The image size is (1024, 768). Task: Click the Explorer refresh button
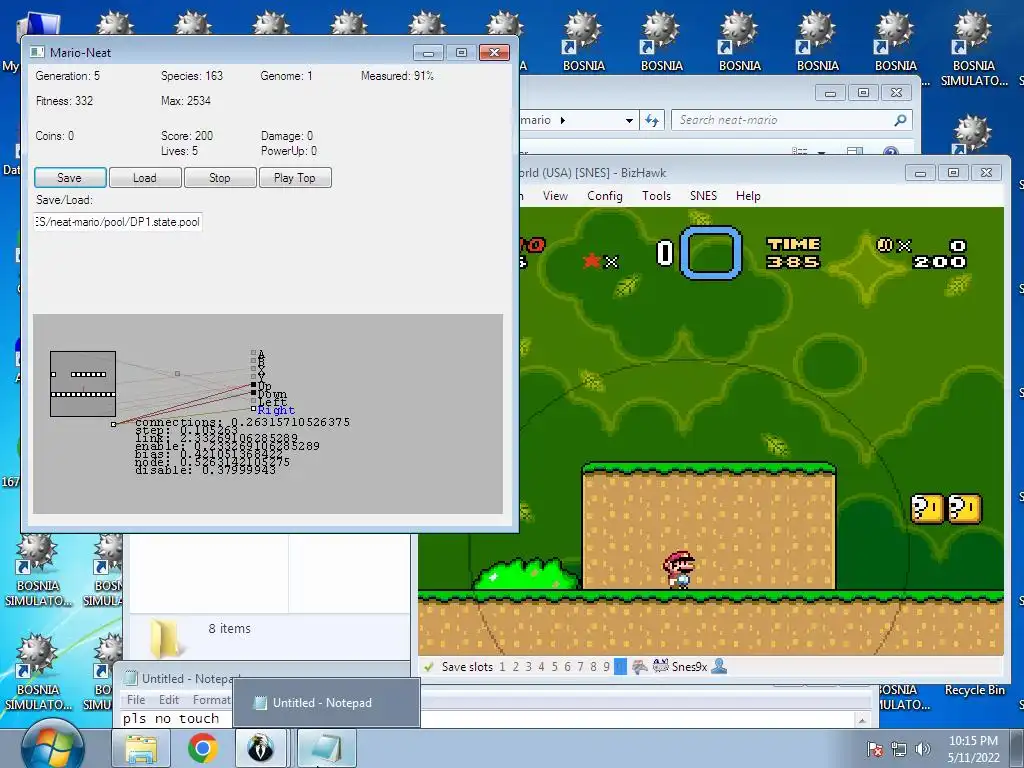pyautogui.click(x=652, y=120)
